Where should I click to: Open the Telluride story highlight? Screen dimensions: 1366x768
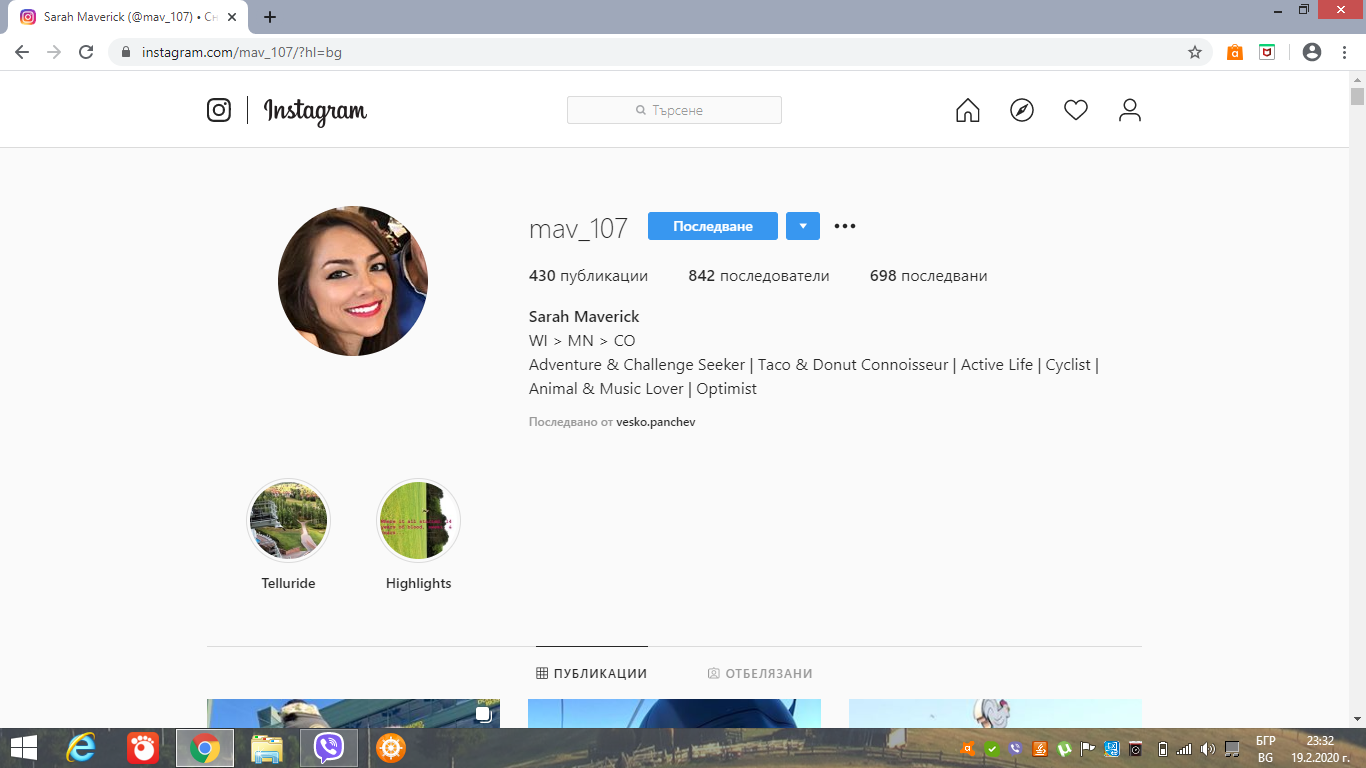(288, 520)
